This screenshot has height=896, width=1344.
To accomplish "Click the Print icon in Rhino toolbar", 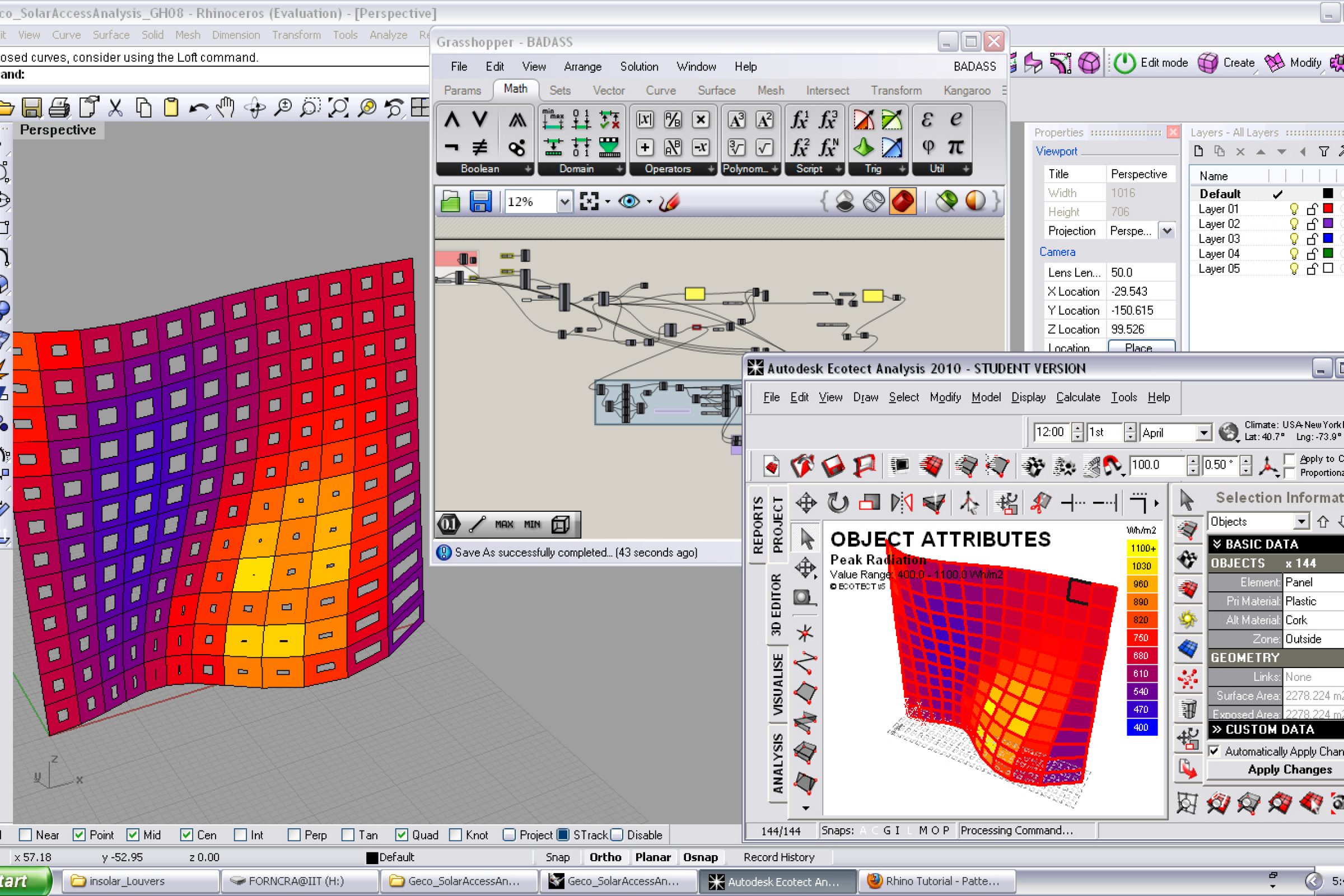I will 59,108.
